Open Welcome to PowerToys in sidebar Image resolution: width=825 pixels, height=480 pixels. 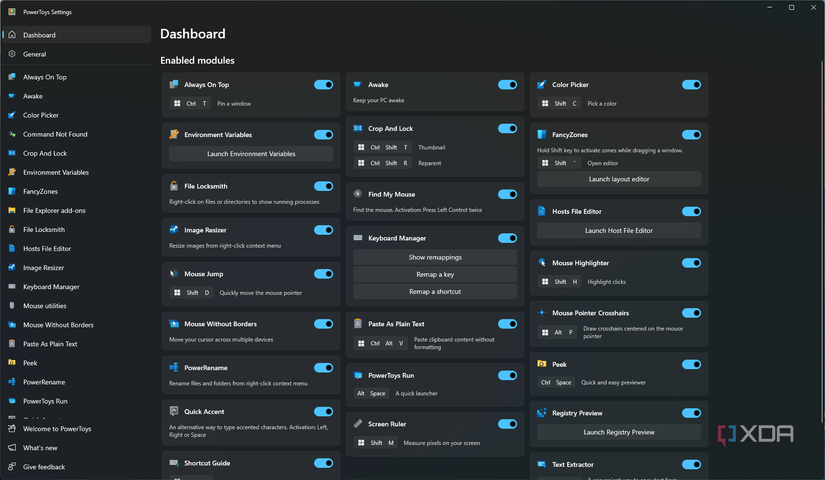coord(76,428)
